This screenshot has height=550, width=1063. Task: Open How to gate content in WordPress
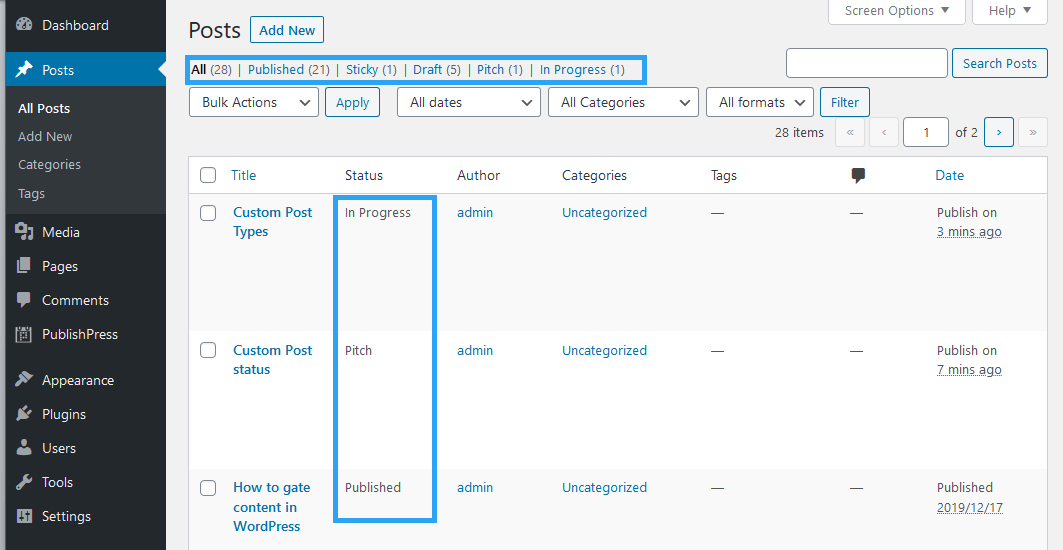[271, 507]
